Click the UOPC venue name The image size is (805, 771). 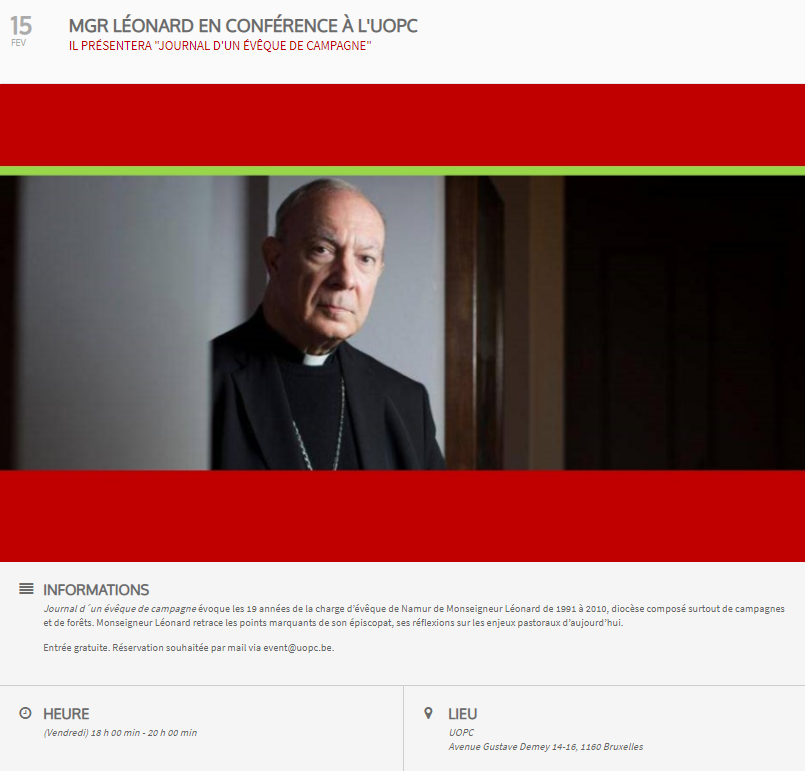point(461,733)
